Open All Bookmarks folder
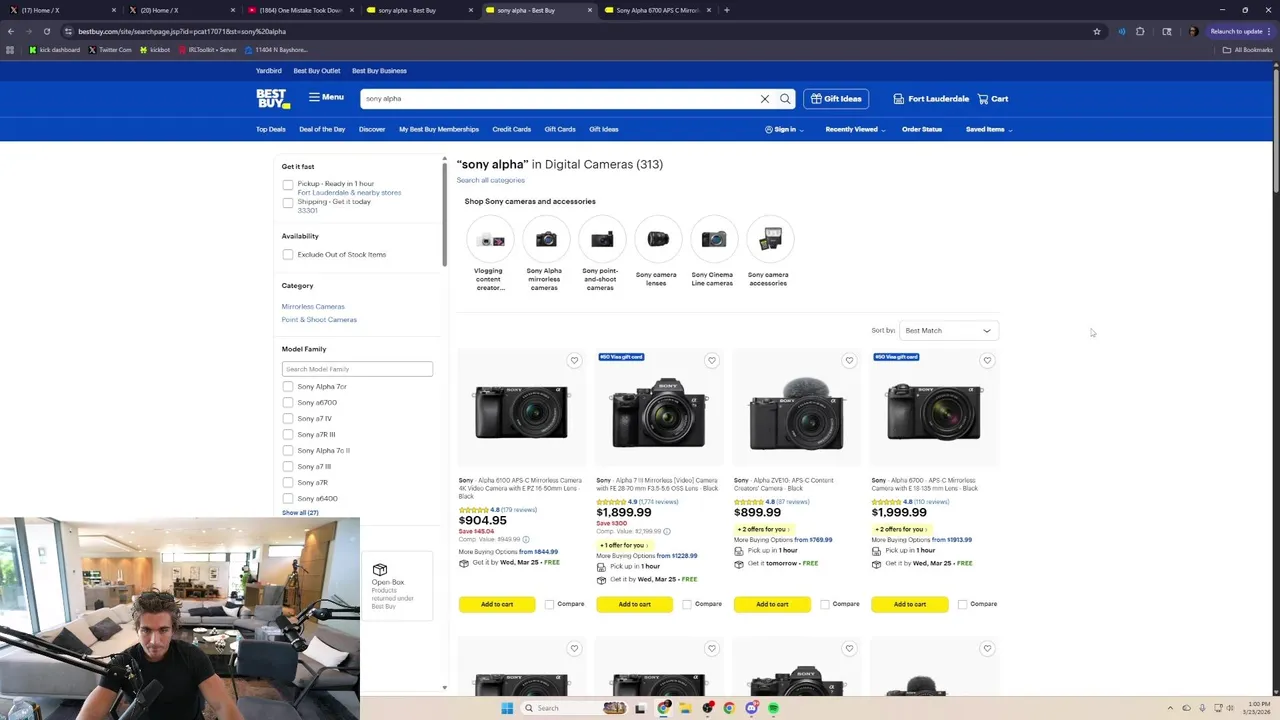The height and width of the screenshot is (720, 1280). [1248, 50]
